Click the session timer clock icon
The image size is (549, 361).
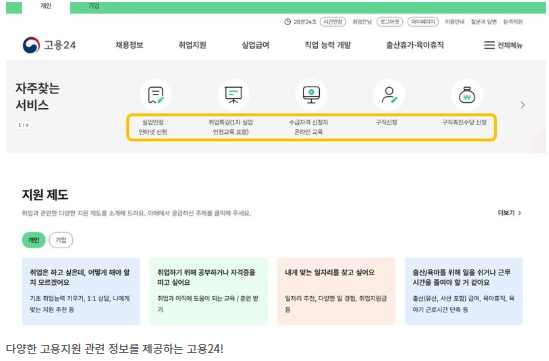click(x=287, y=22)
